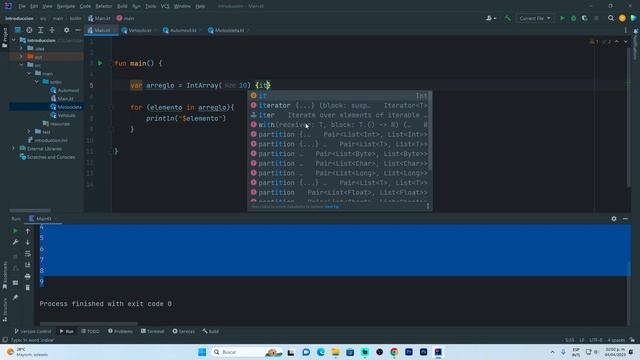Open the VCS menu
The width and height of the screenshot is (640, 360).
[165, 6]
